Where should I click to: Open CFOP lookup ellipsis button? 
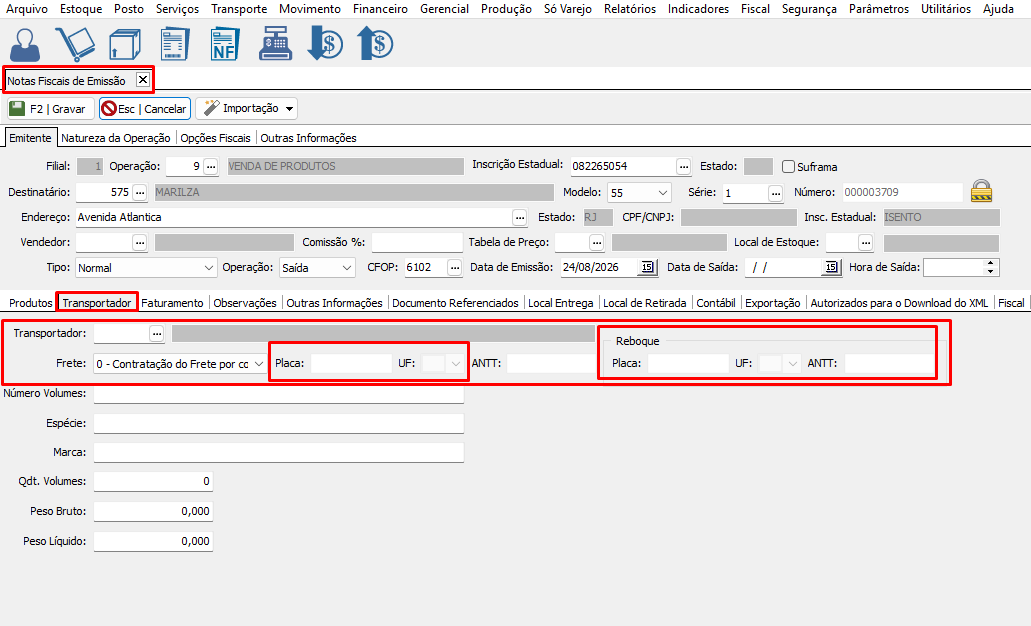[x=454, y=268]
